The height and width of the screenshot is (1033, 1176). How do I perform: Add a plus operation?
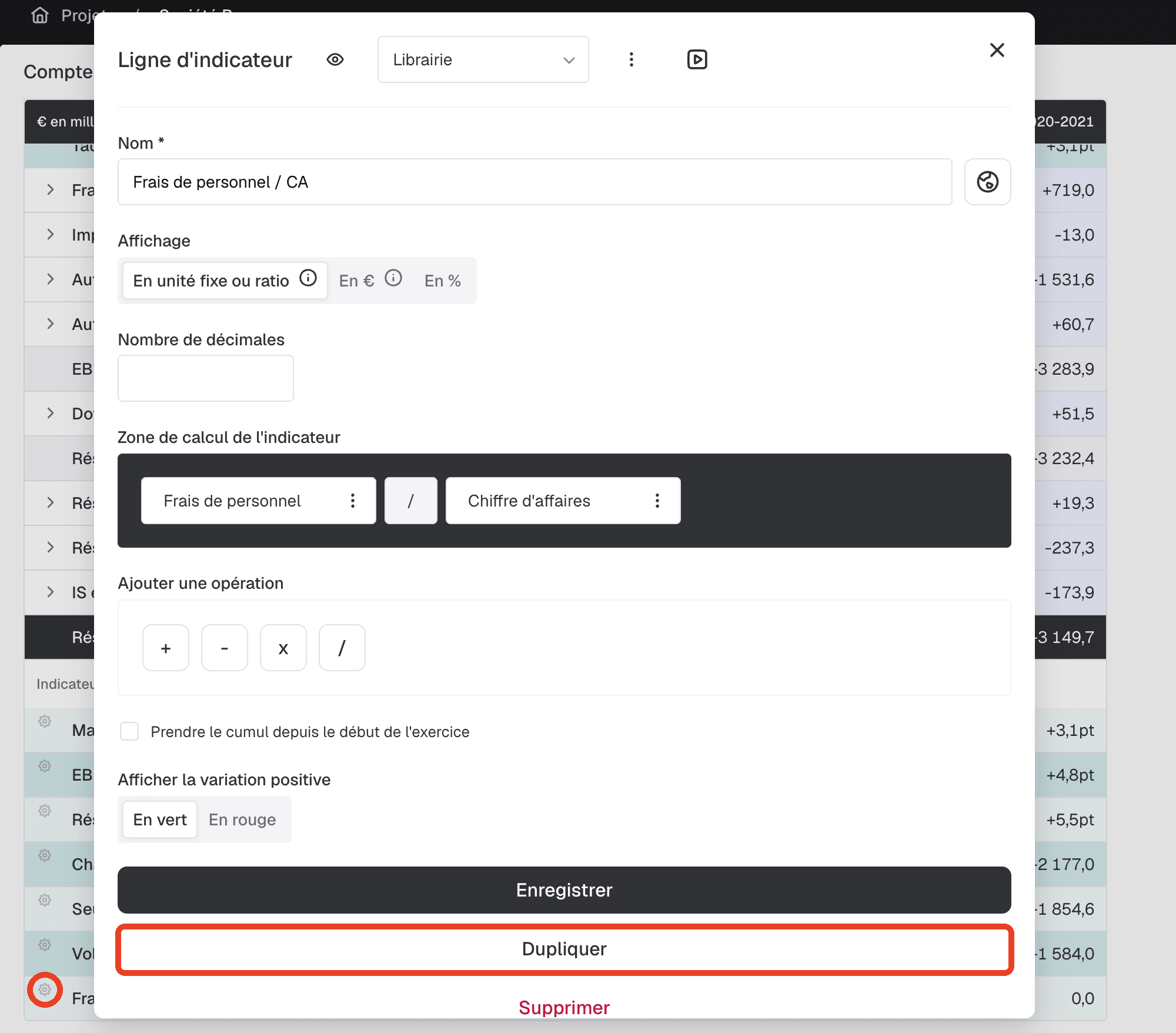[x=166, y=648]
